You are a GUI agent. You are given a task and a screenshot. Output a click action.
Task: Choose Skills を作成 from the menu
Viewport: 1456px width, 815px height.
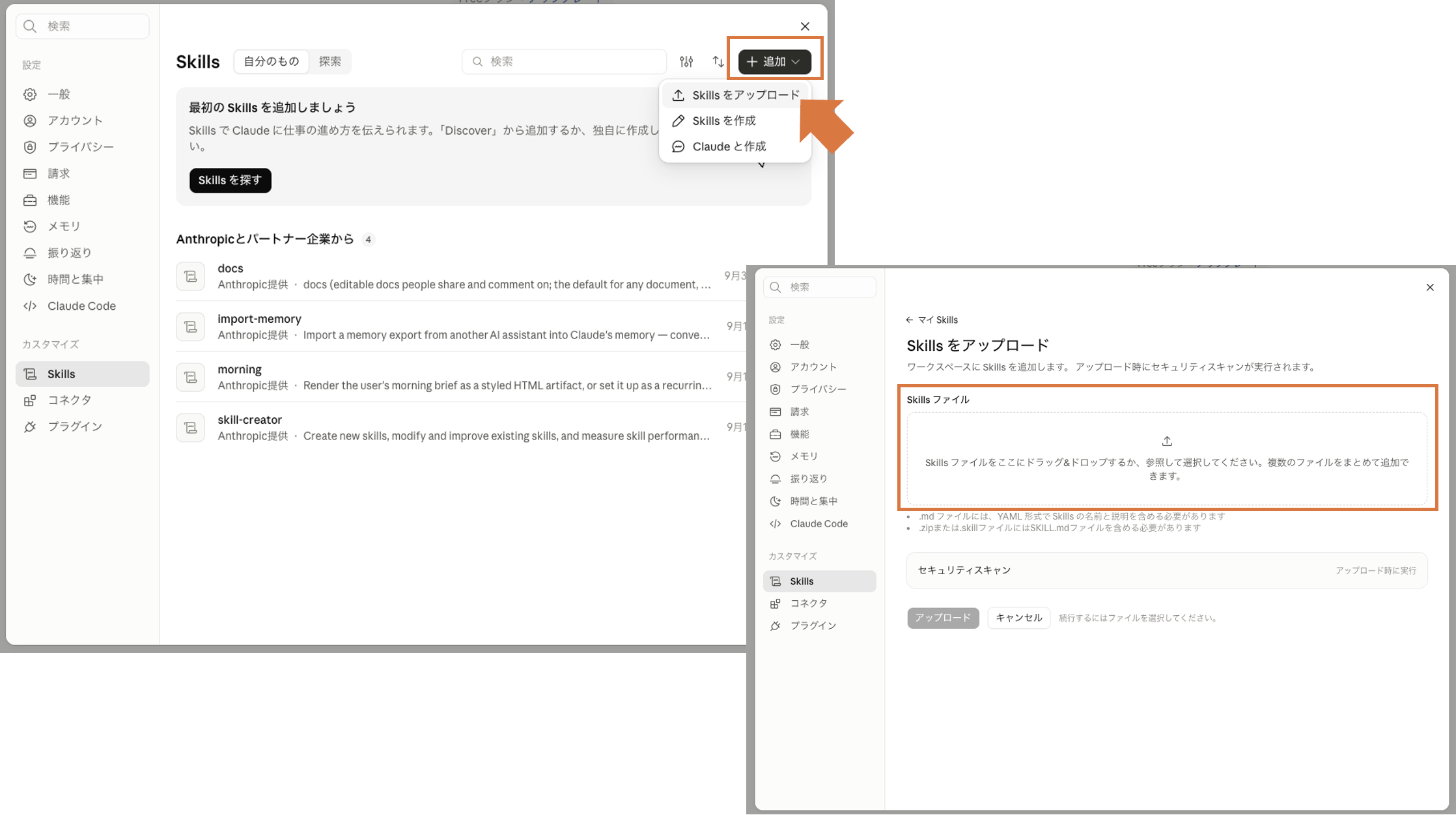736,120
